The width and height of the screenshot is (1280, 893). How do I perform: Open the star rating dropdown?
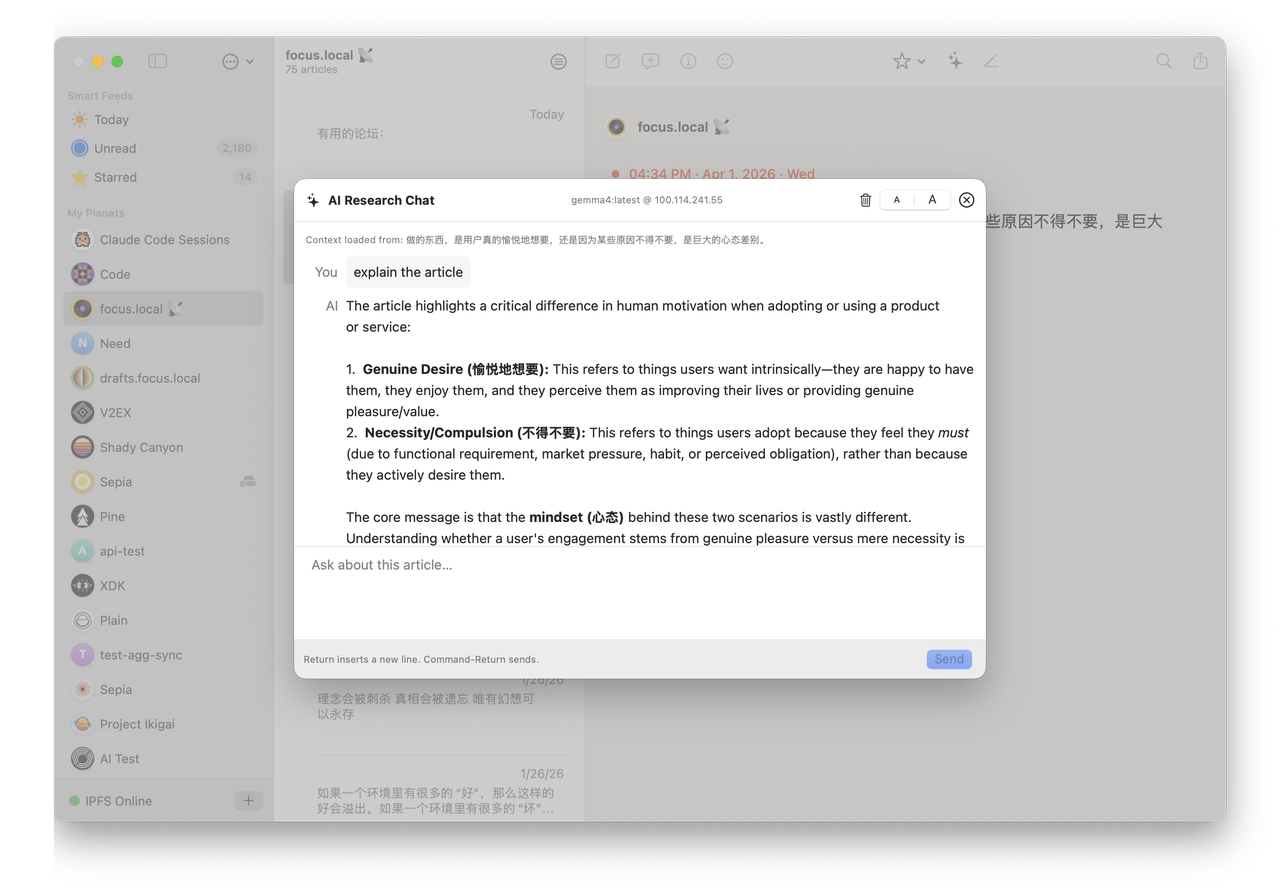[x=908, y=61]
